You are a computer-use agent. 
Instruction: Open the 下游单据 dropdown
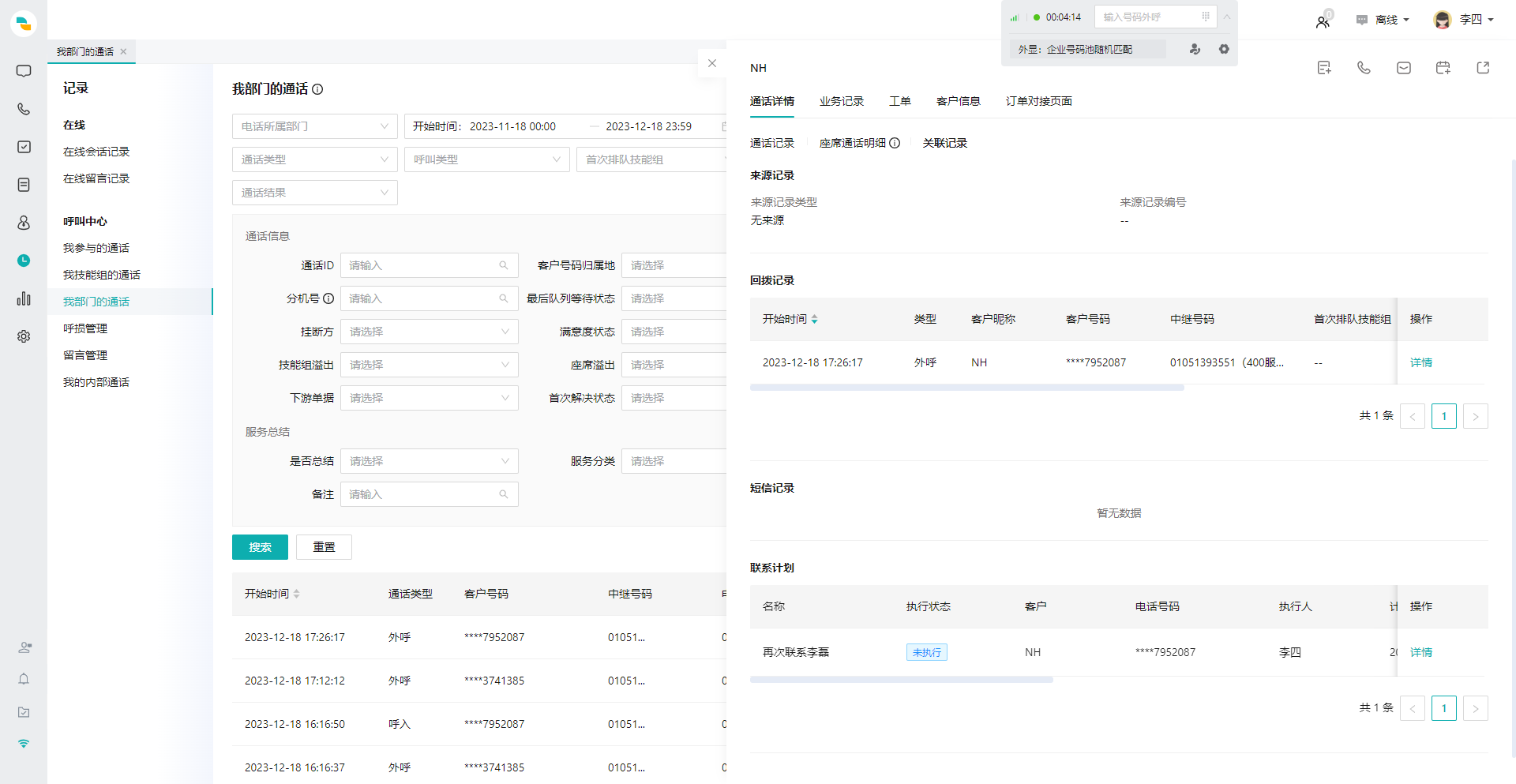pos(430,398)
